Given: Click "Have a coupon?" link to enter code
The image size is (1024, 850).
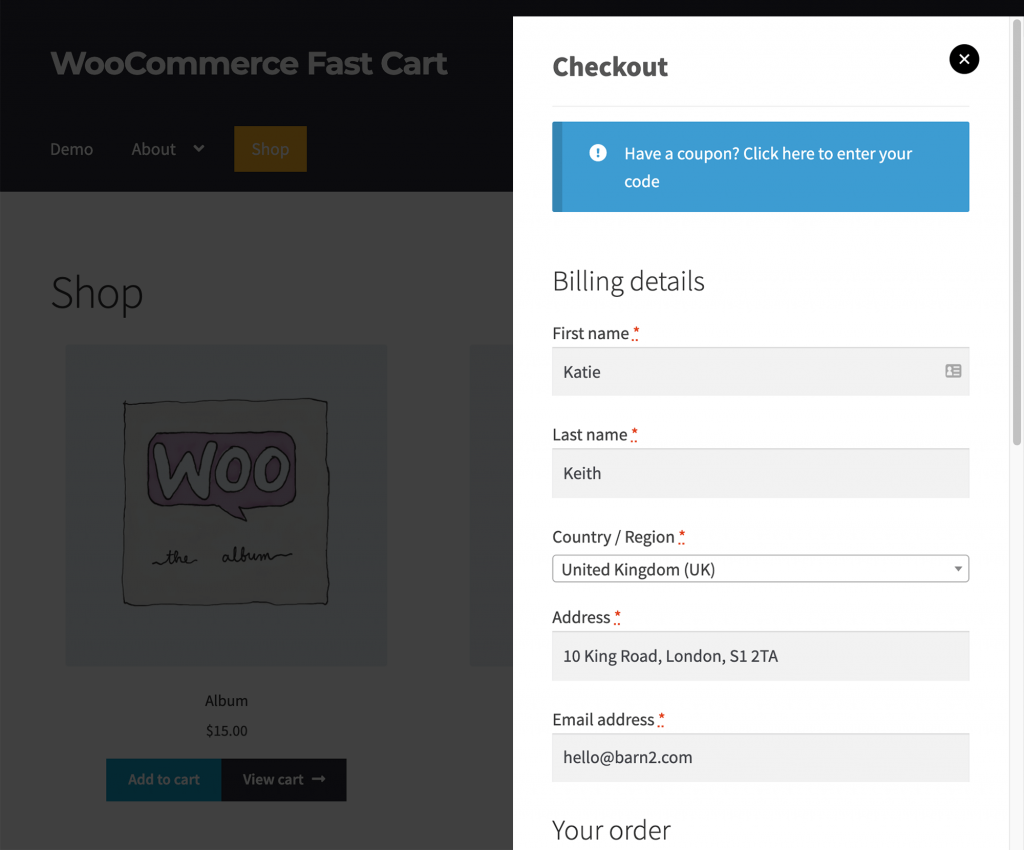Looking at the screenshot, I should point(768,167).
